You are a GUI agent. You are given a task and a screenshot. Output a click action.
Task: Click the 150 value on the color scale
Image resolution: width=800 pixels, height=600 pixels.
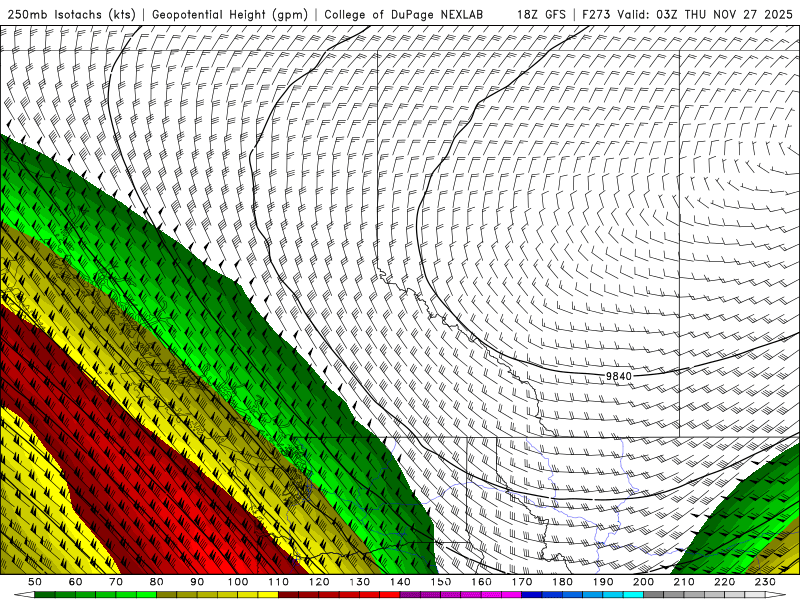[x=441, y=582]
